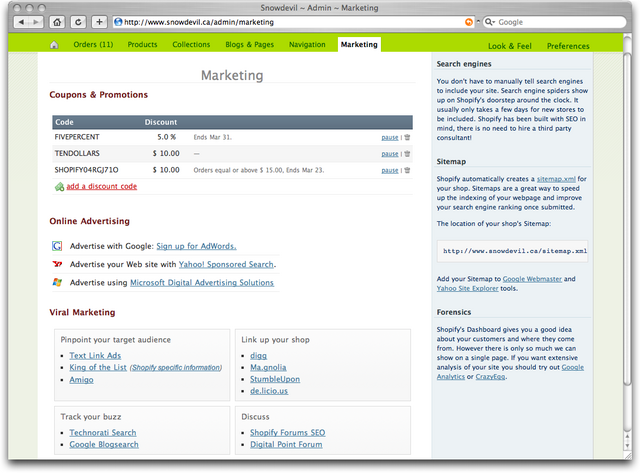Click the orange RSS icon in address bar
The height and width of the screenshot is (473, 640).
(x=469, y=22)
